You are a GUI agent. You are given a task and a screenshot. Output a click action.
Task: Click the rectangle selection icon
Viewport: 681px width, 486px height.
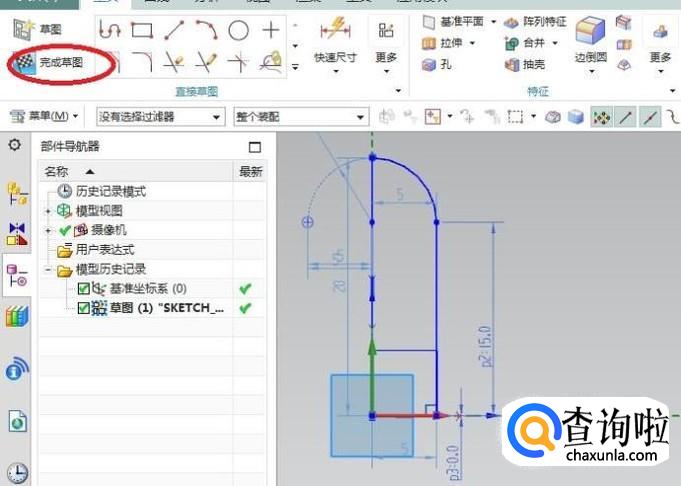click(516, 117)
